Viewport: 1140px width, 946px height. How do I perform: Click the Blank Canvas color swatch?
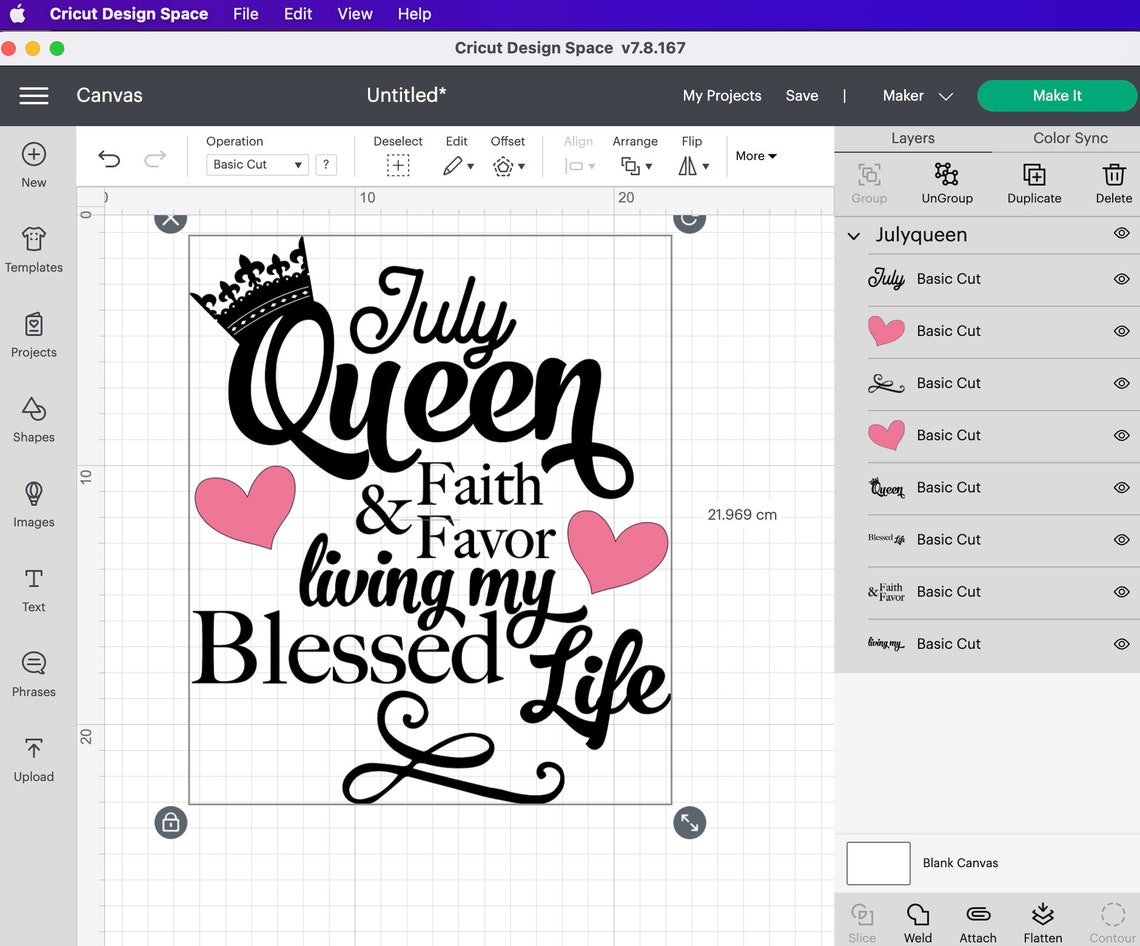877,862
